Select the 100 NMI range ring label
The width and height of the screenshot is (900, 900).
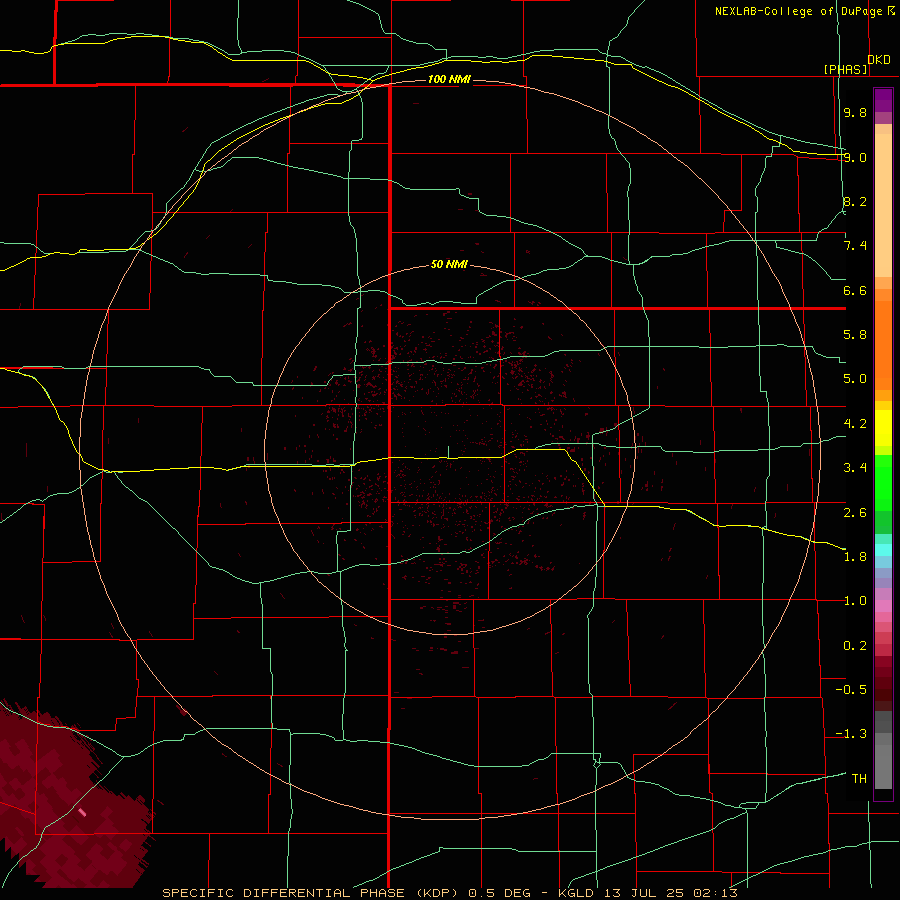click(x=449, y=79)
